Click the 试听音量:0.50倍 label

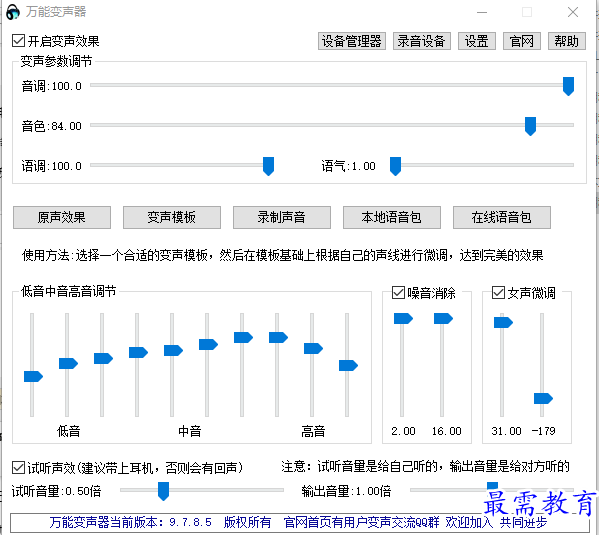[56, 491]
